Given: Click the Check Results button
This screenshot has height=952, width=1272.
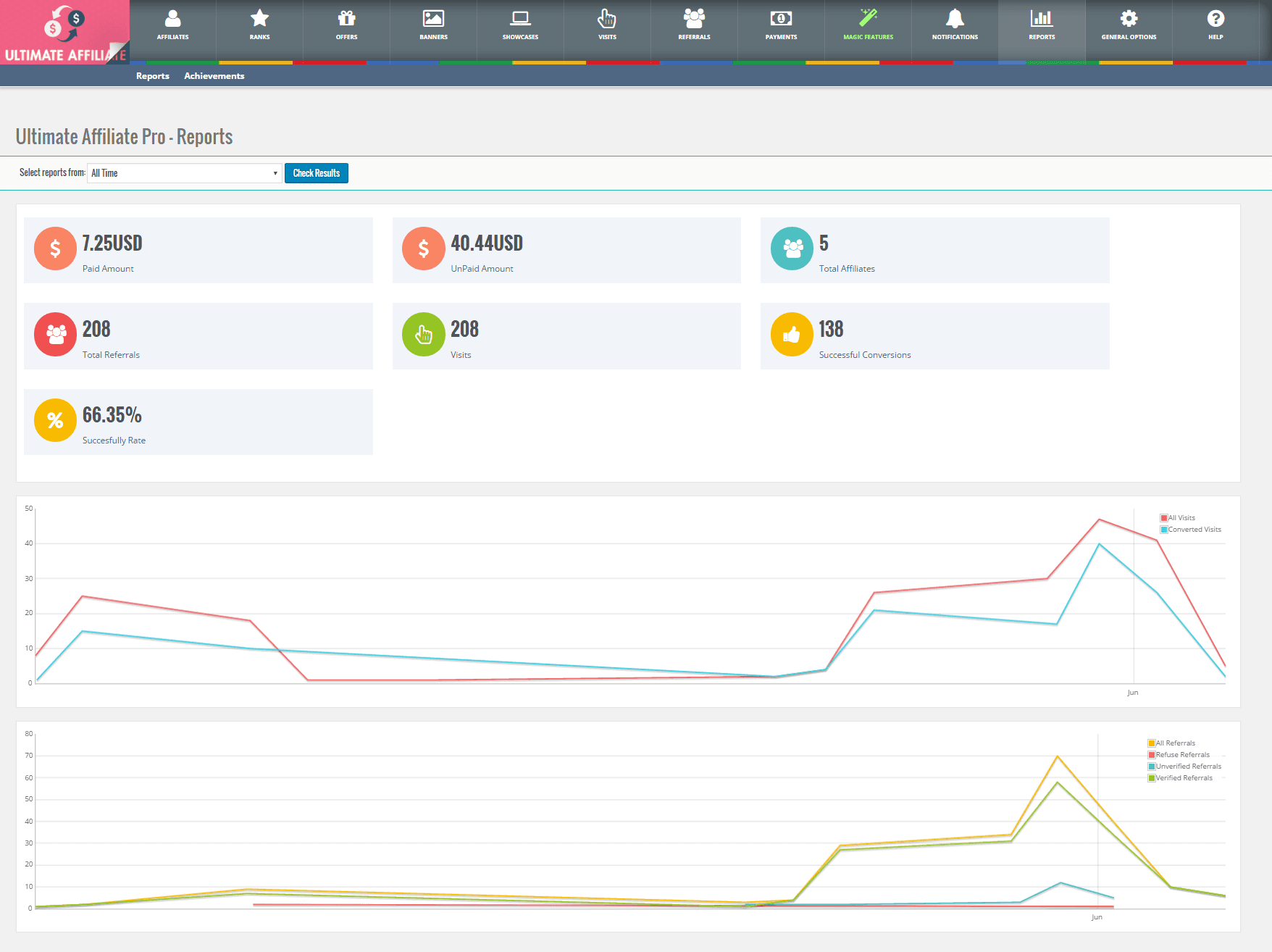Looking at the screenshot, I should [316, 173].
